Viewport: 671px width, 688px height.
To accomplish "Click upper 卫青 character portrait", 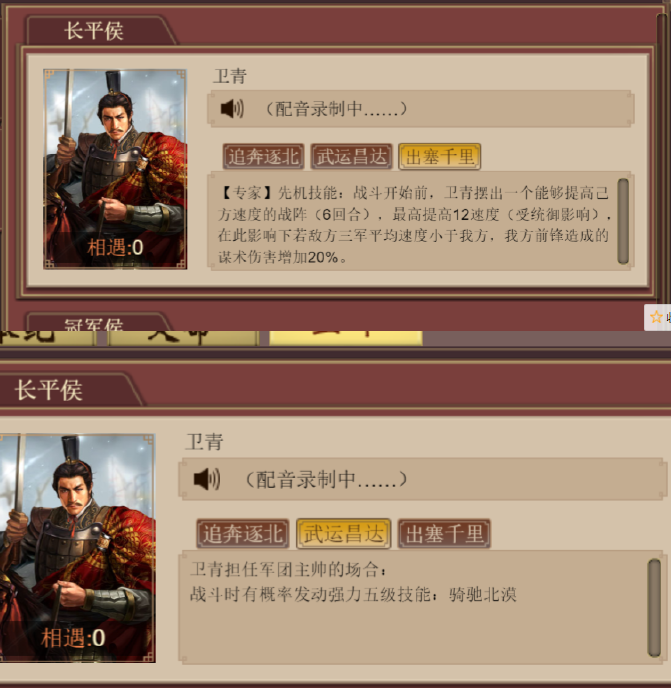I will click(x=115, y=169).
